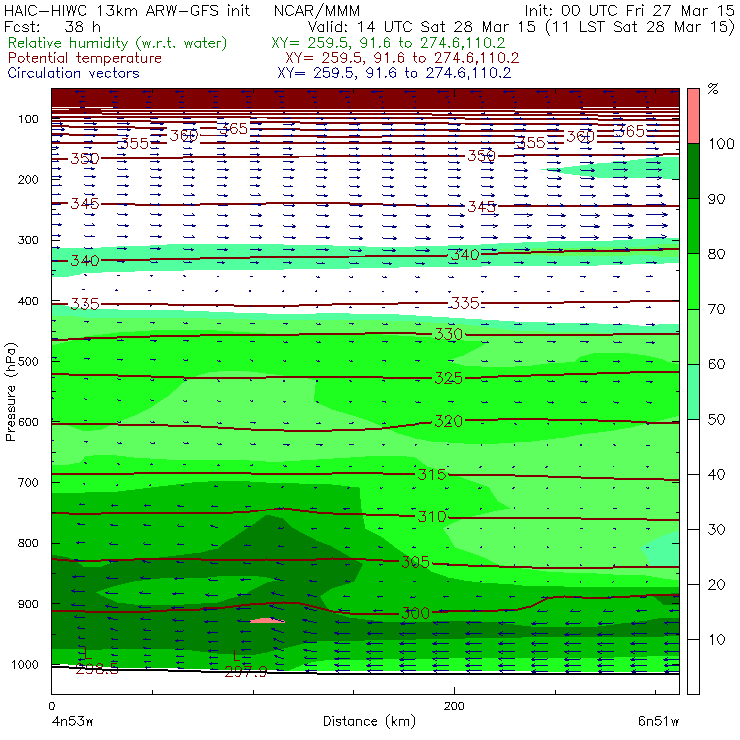Click the pink saturated humidity patch in plot
The width and height of the screenshot is (740, 740).
point(267,620)
